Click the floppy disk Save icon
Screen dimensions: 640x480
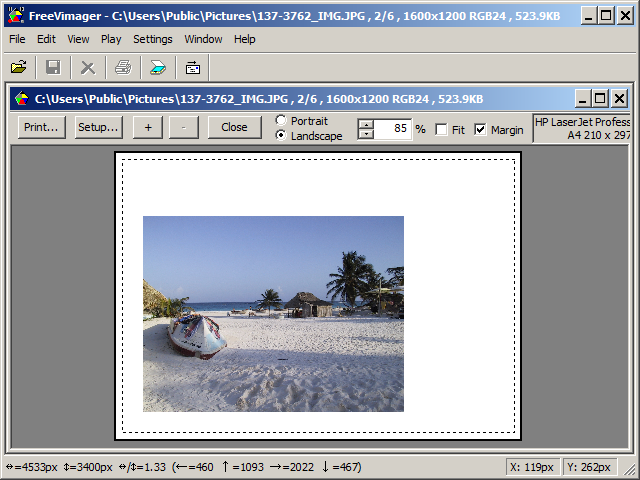pos(53,67)
